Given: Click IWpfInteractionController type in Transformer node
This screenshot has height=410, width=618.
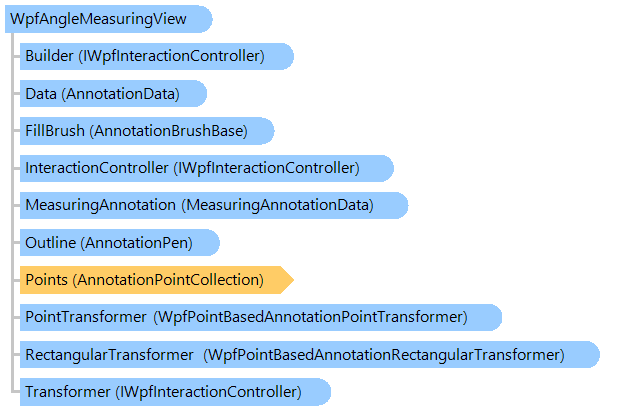Looking at the screenshot, I should click(208, 392).
